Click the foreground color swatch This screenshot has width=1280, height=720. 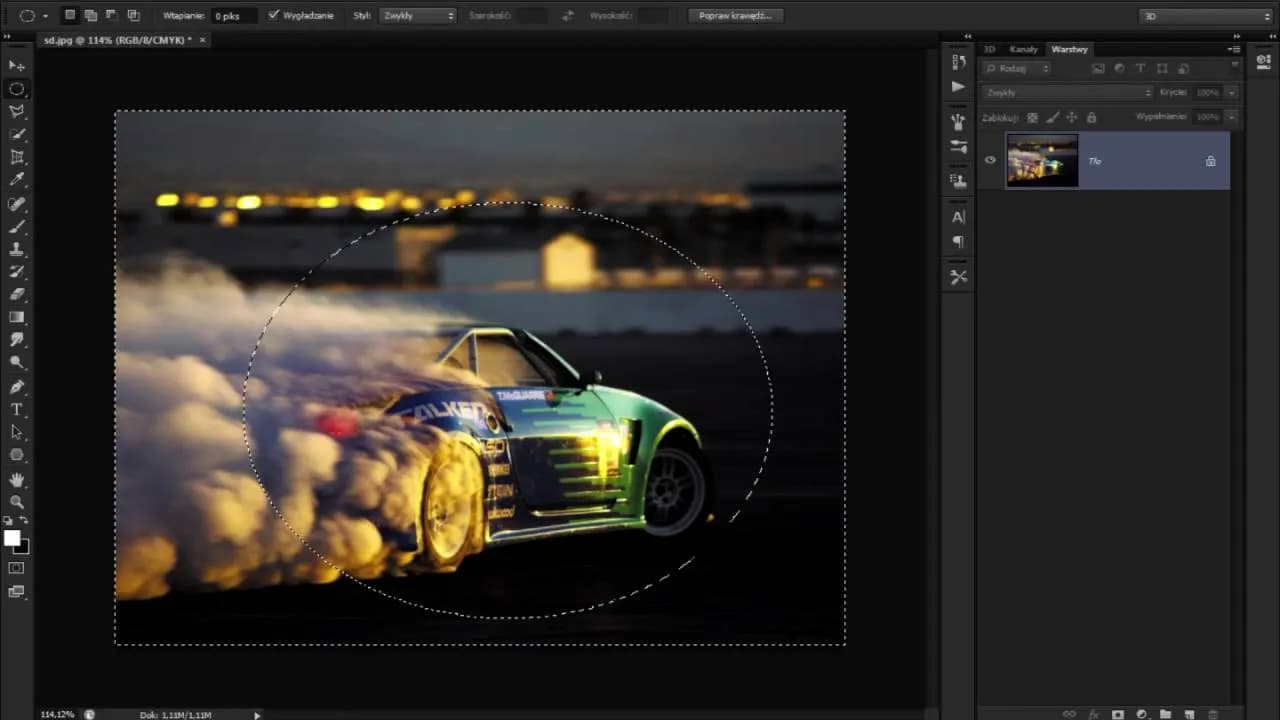click(x=13, y=537)
